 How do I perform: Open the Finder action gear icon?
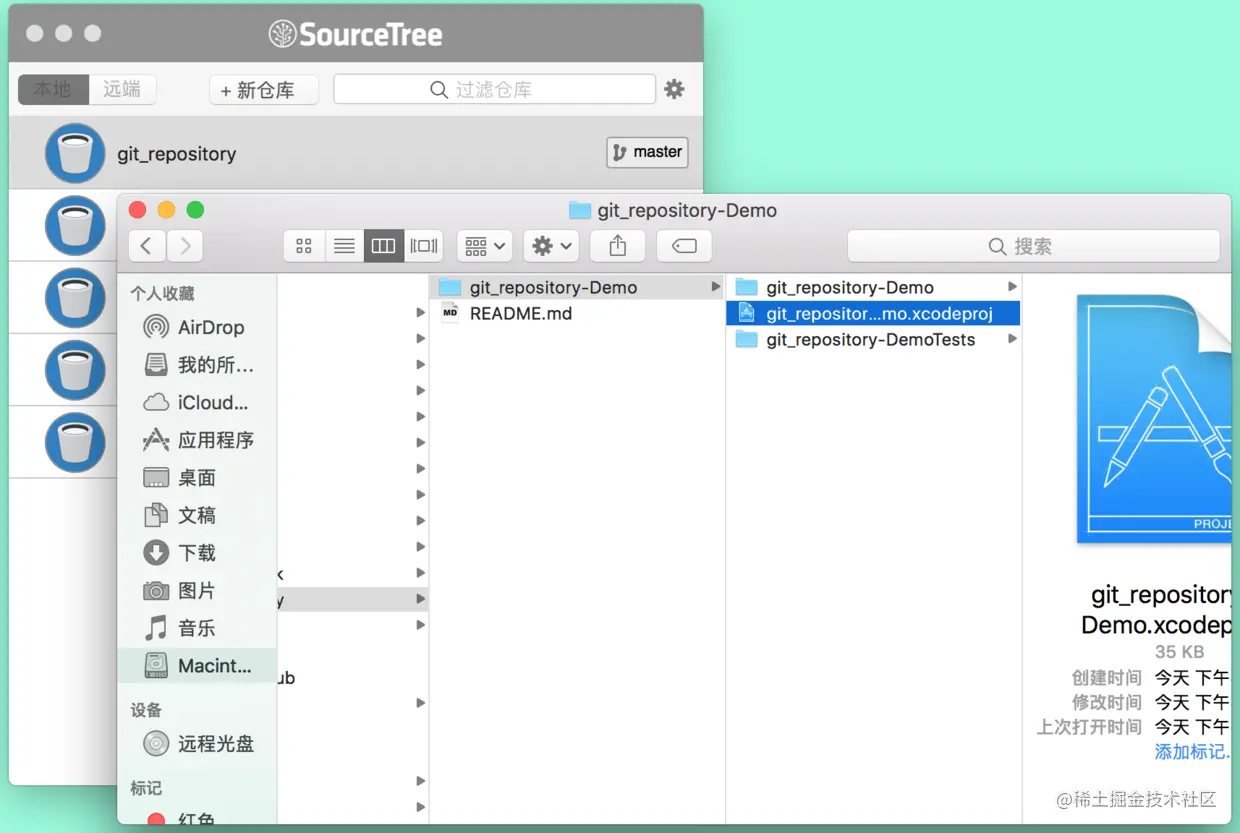click(x=545, y=246)
